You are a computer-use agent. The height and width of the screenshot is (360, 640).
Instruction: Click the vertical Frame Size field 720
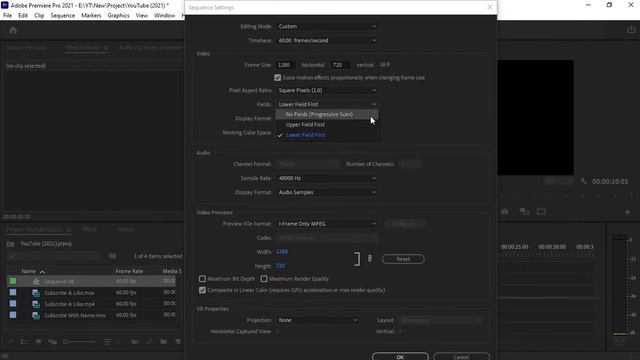pos(341,65)
